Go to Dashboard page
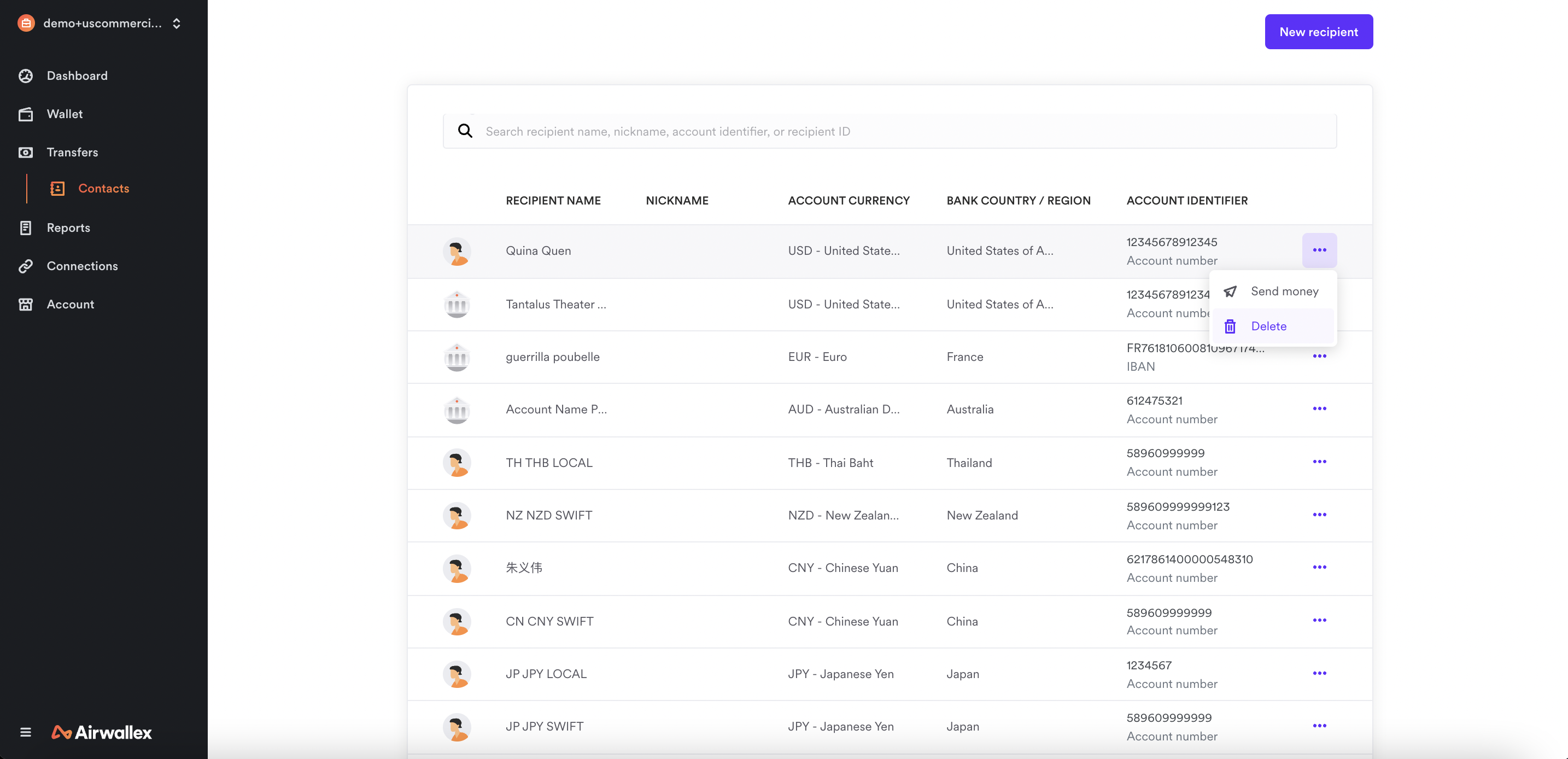The width and height of the screenshot is (1568, 759). [x=77, y=76]
